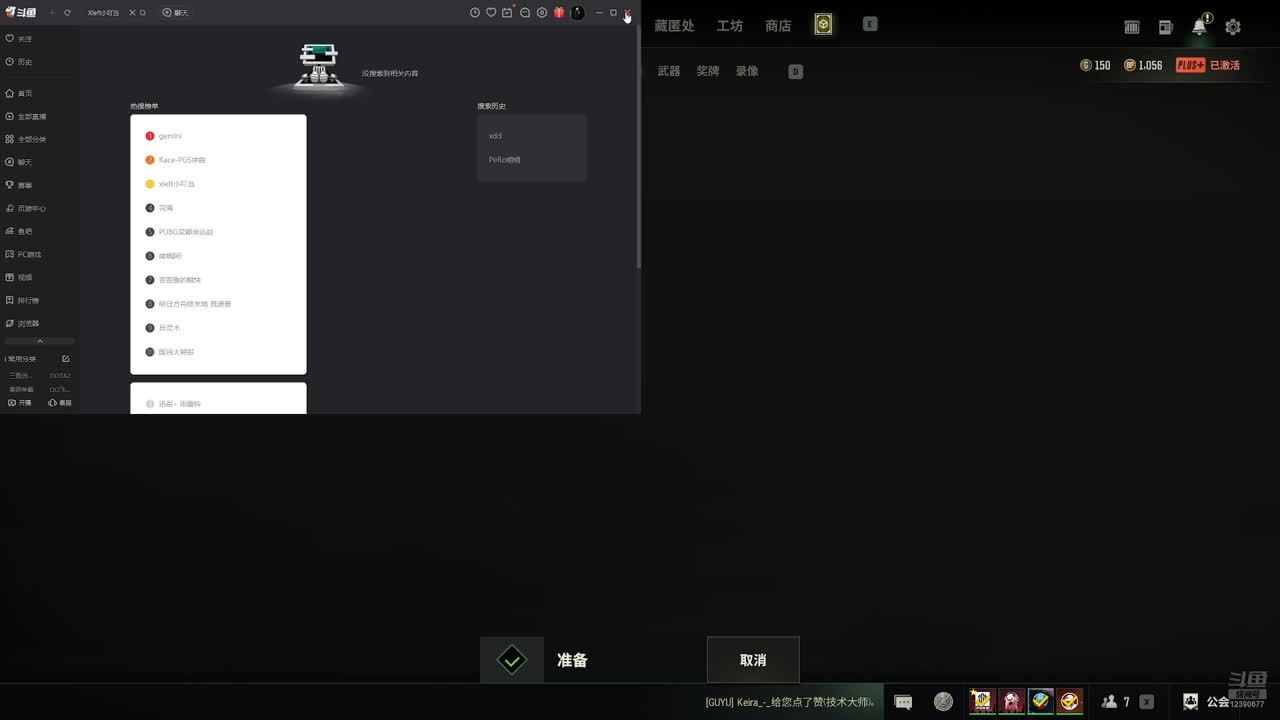The image size is (1280, 720).
Task: Toggle the 准备 ready checkmark
Action: (x=512, y=660)
